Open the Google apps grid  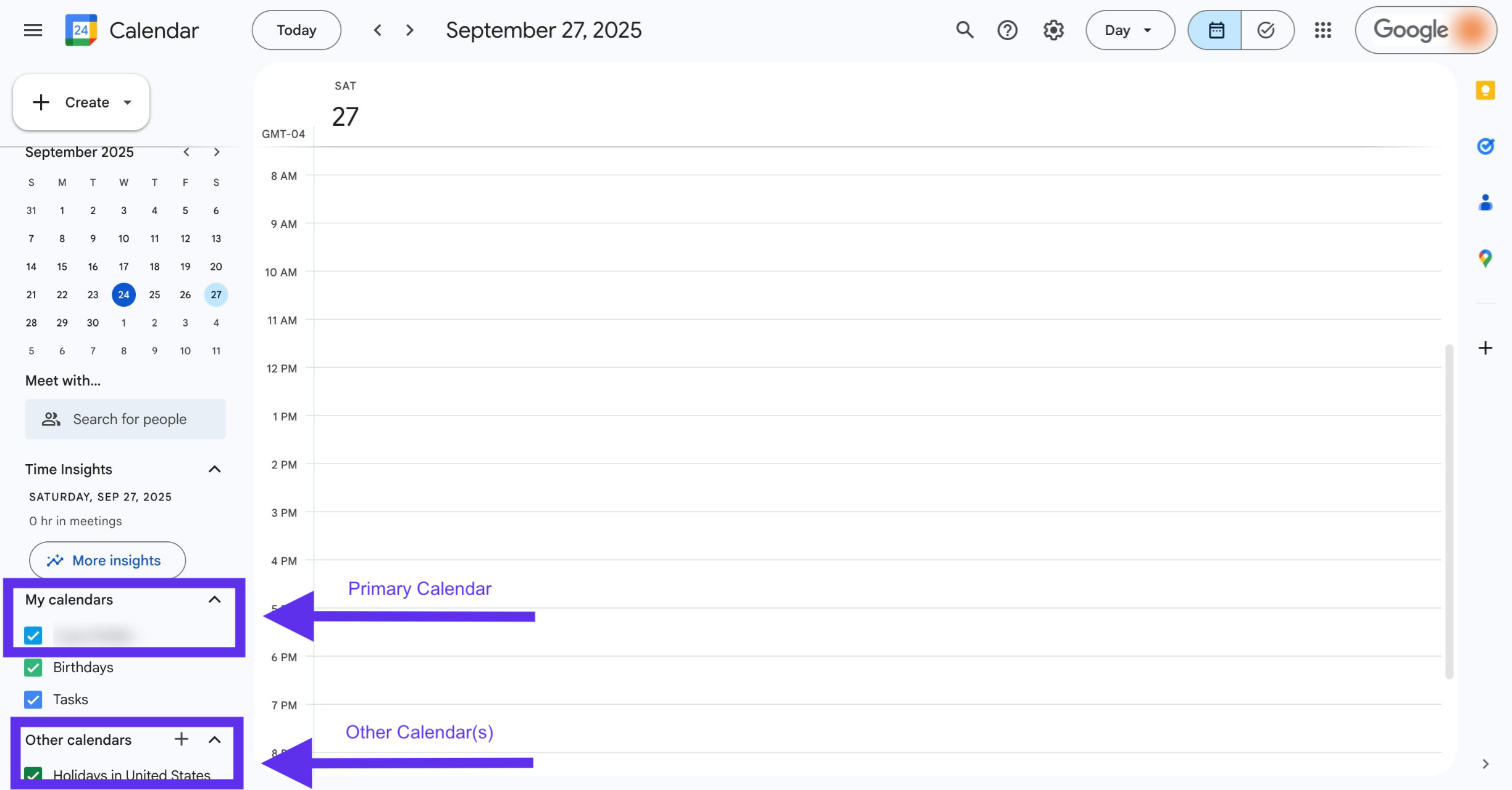[x=1322, y=30]
